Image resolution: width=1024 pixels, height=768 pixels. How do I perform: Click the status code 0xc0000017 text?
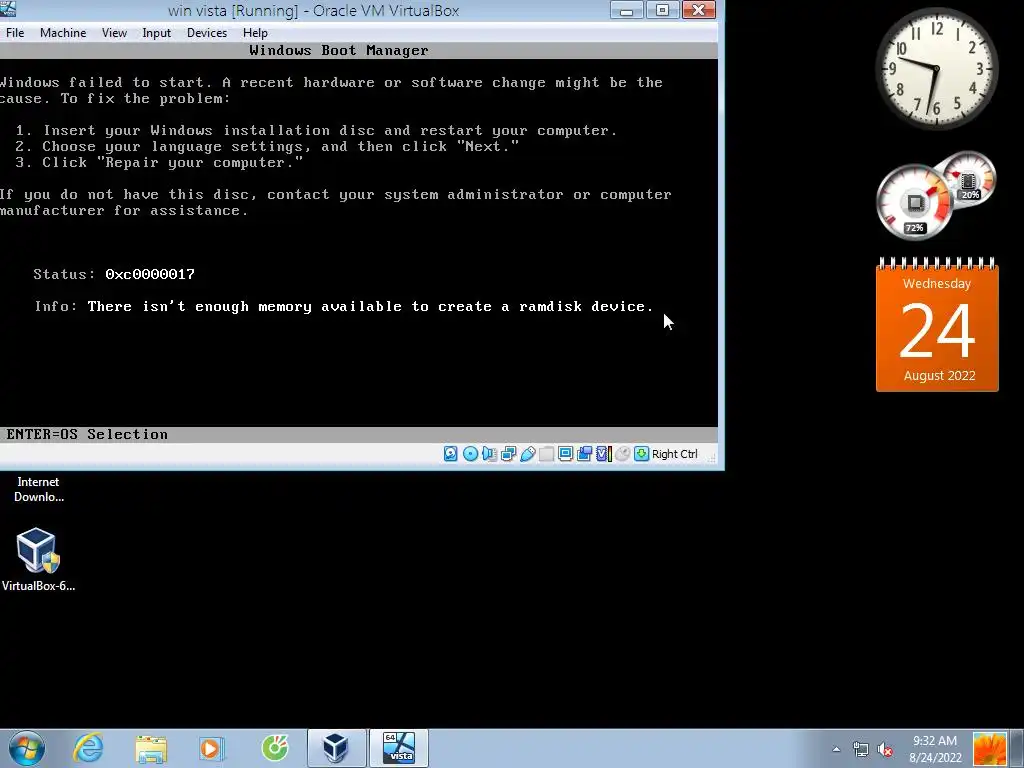(x=150, y=274)
